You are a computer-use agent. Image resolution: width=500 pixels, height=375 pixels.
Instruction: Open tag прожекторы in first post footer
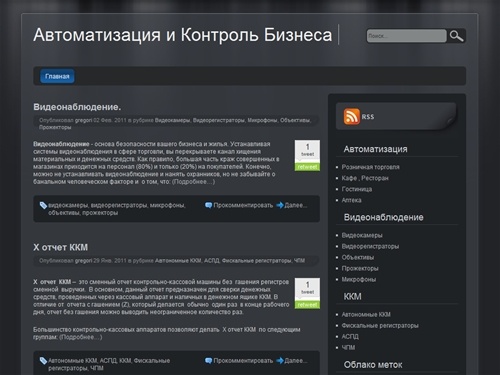click(x=100, y=213)
